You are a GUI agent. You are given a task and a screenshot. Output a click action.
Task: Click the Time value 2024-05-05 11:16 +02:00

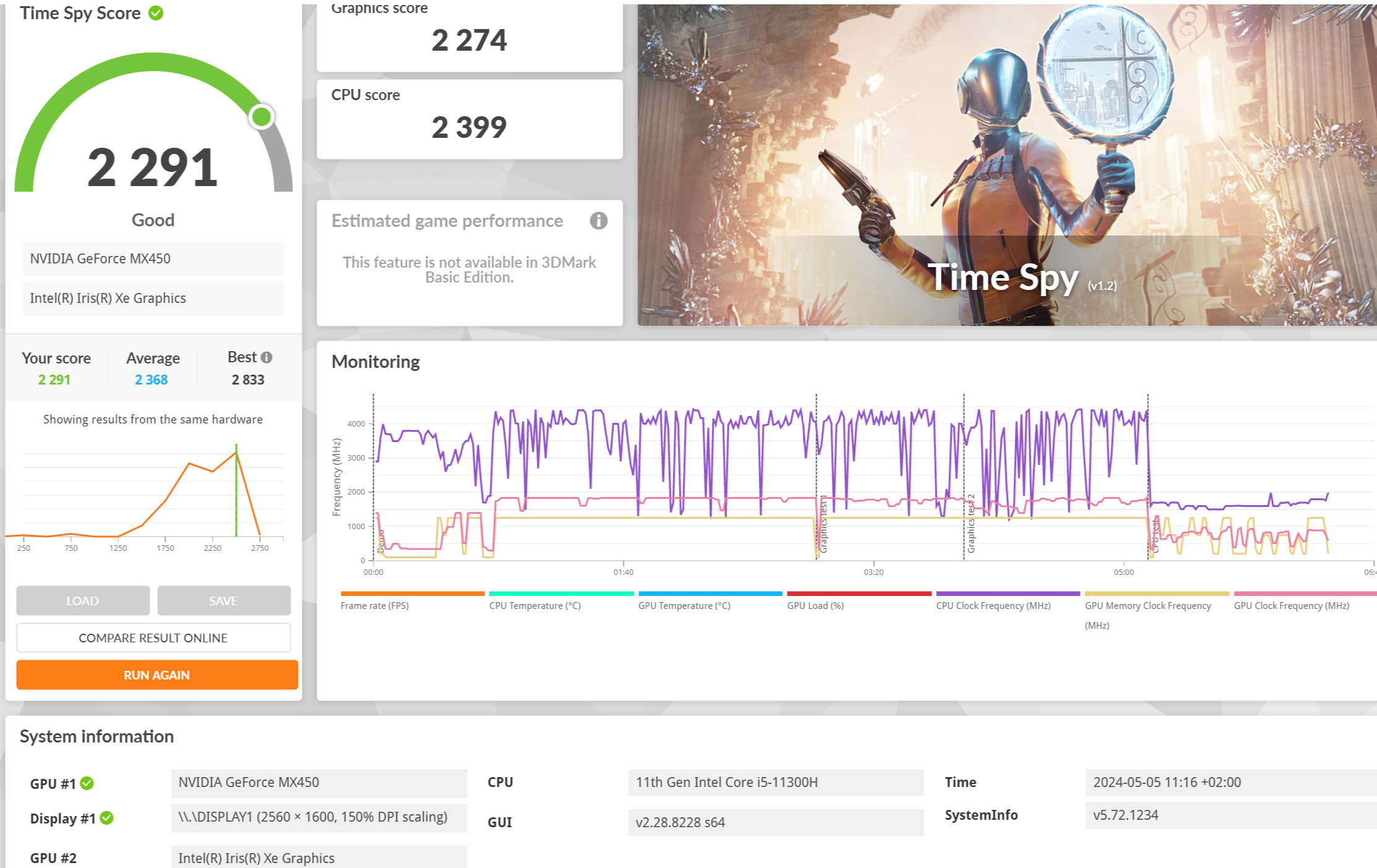click(1231, 783)
